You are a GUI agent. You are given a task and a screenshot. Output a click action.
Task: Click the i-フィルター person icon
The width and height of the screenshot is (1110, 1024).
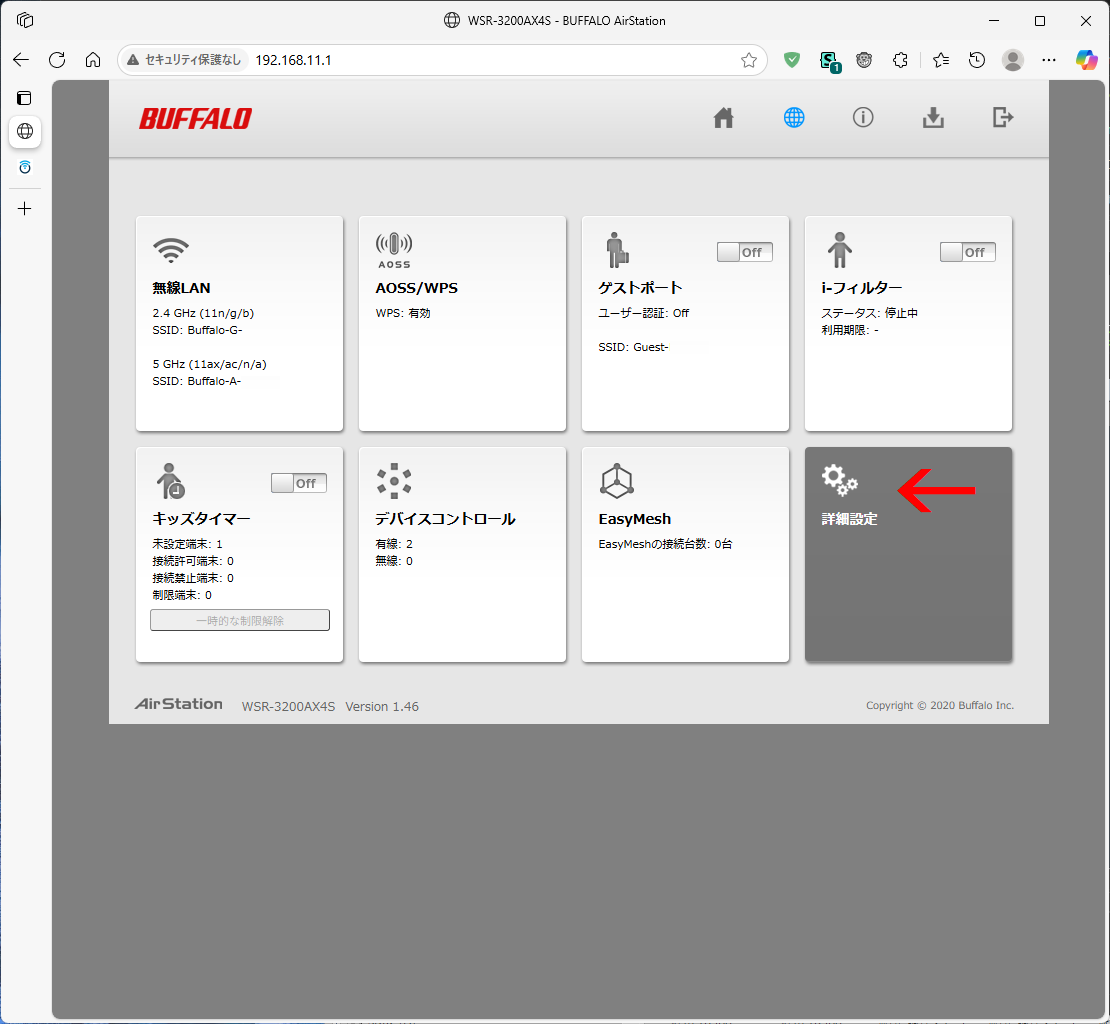(x=839, y=250)
